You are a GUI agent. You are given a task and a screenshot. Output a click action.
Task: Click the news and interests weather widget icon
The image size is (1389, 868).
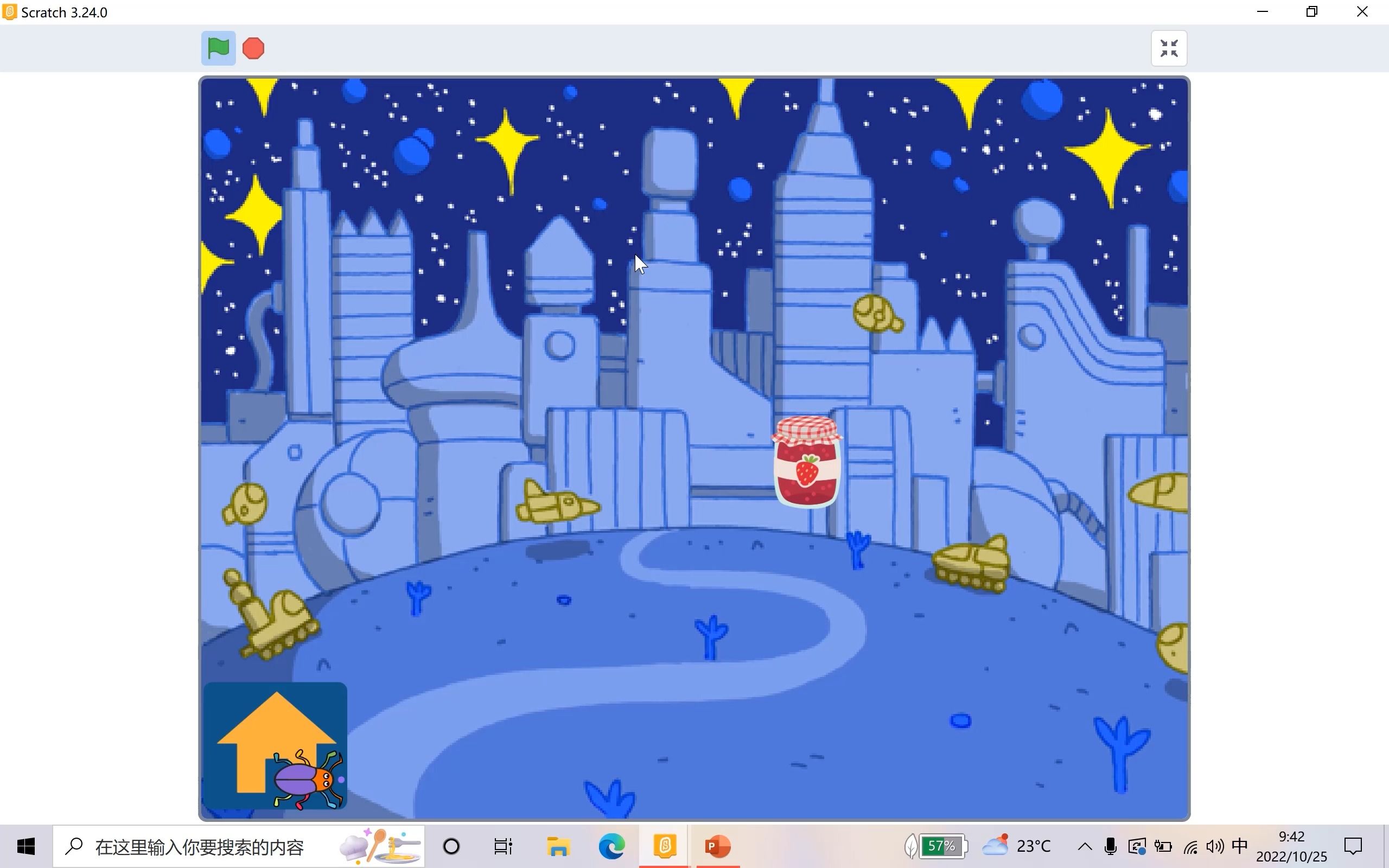pos(997,845)
